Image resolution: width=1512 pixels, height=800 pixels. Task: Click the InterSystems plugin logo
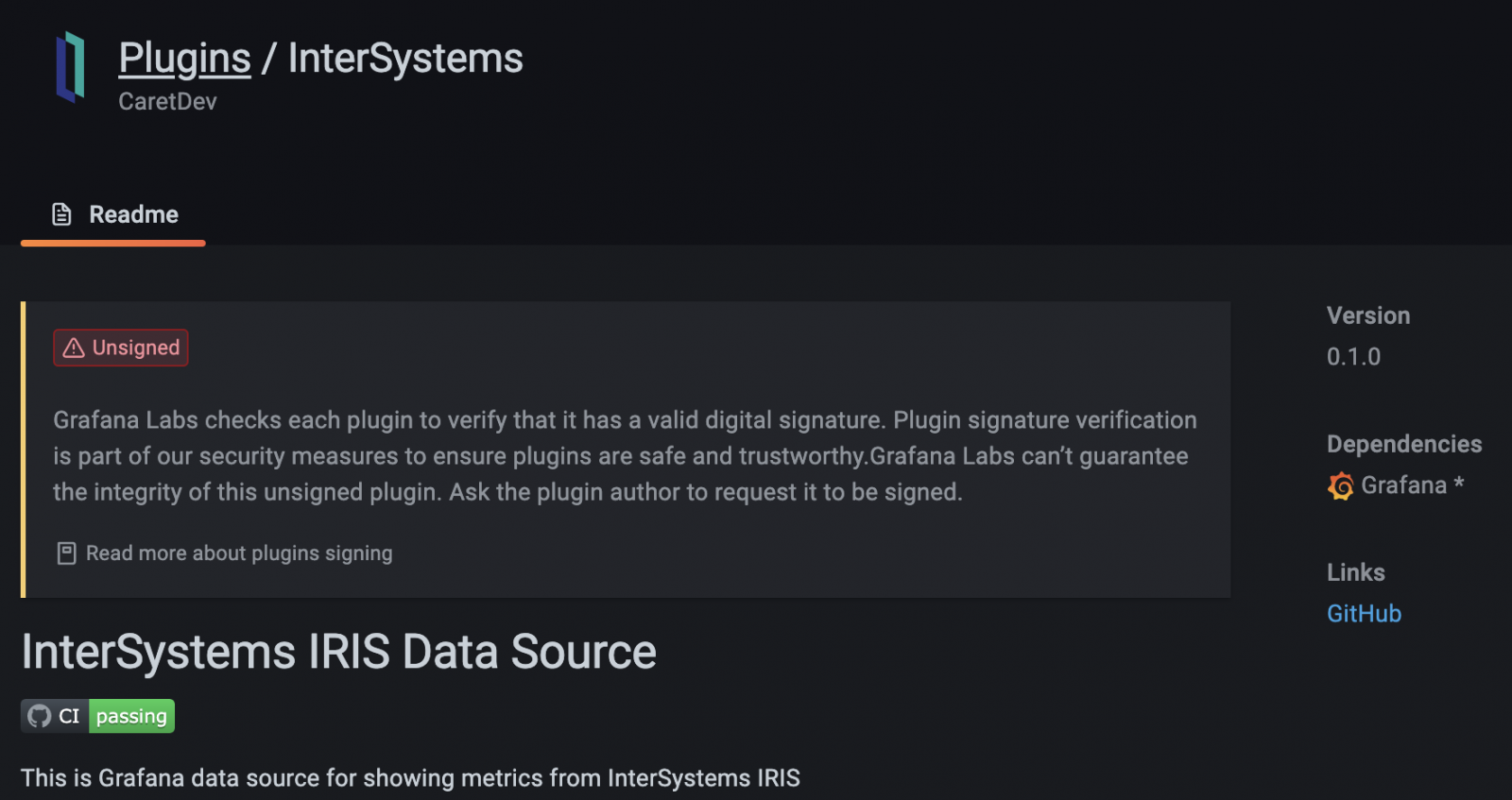tap(70, 66)
